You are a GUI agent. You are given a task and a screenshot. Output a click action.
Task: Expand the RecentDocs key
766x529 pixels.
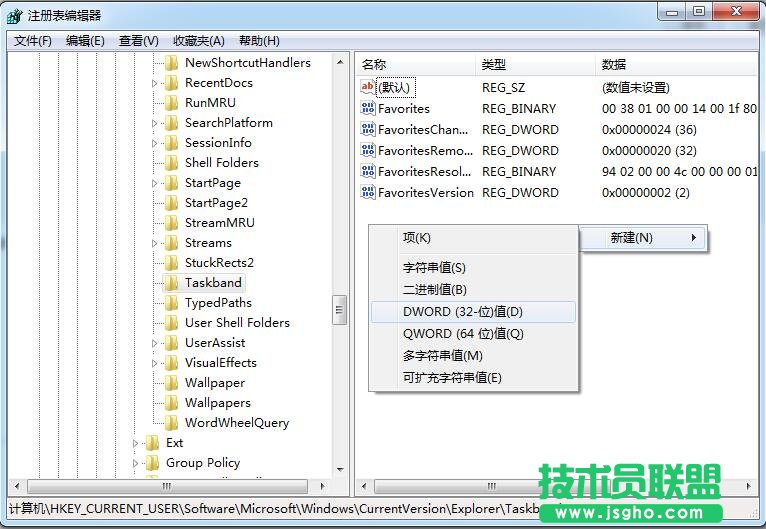(154, 84)
